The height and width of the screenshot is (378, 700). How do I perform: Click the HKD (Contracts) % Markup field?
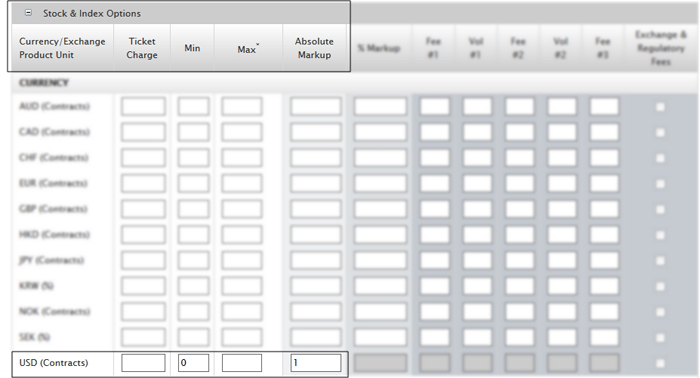(x=380, y=235)
